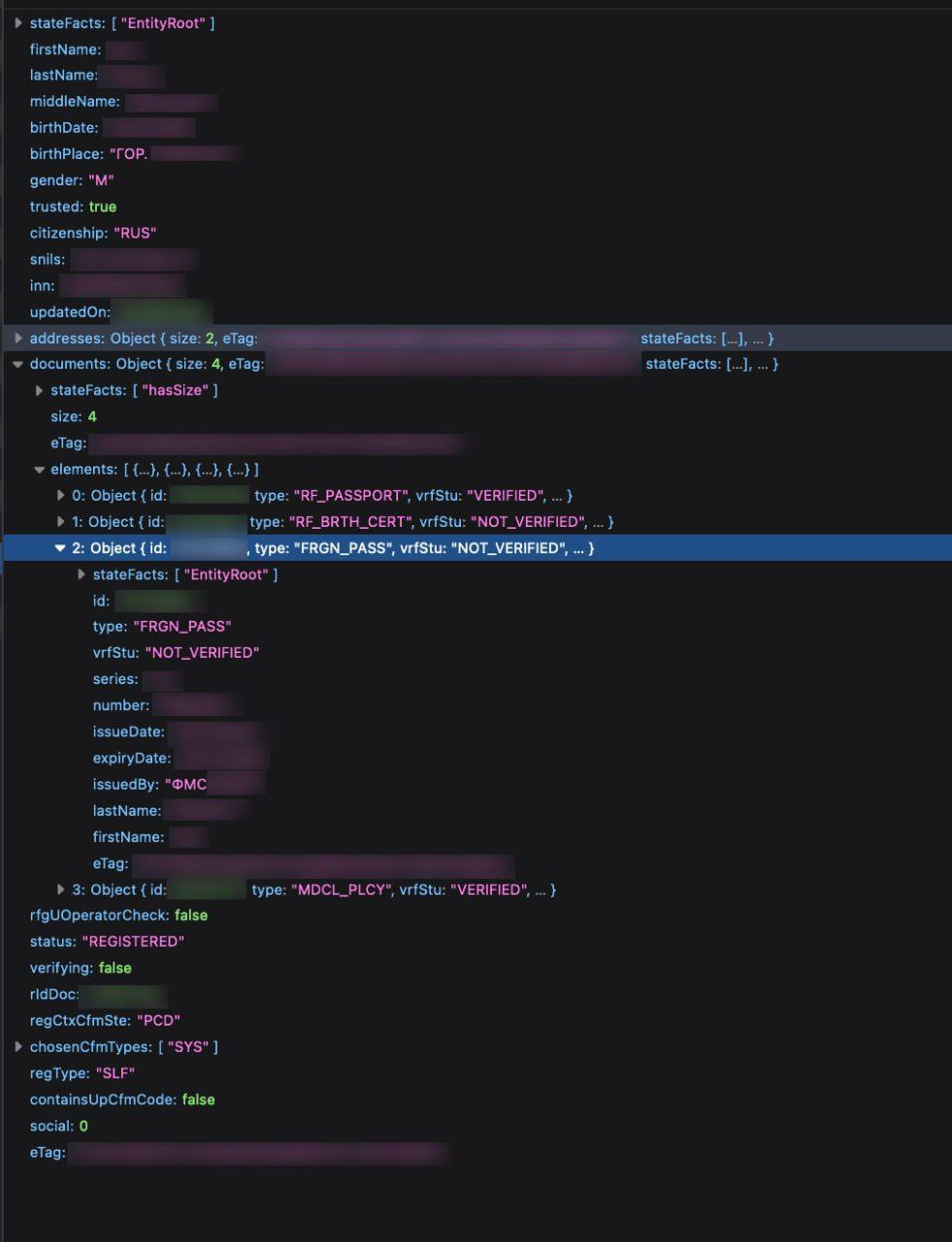This screenshot has width=952, height=1242.
Task: Expand the chosenCfmTypes SYS array
Action: (x=18, y=1047)
